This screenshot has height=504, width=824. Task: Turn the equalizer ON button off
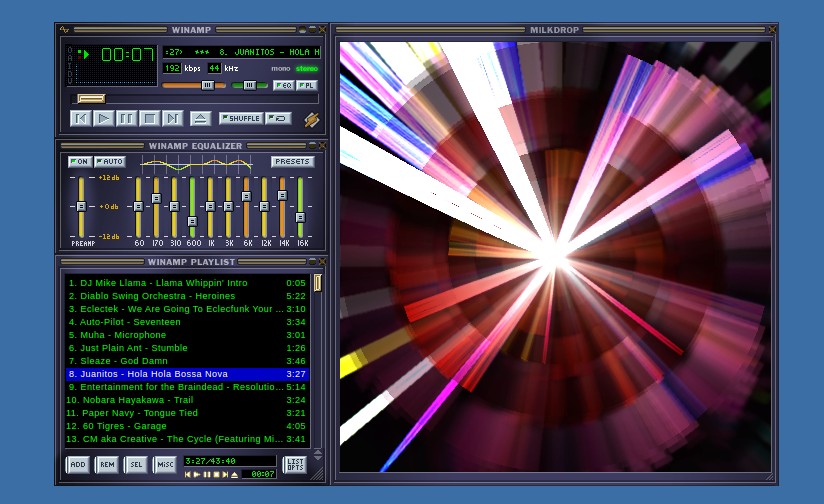coord(79,161)
